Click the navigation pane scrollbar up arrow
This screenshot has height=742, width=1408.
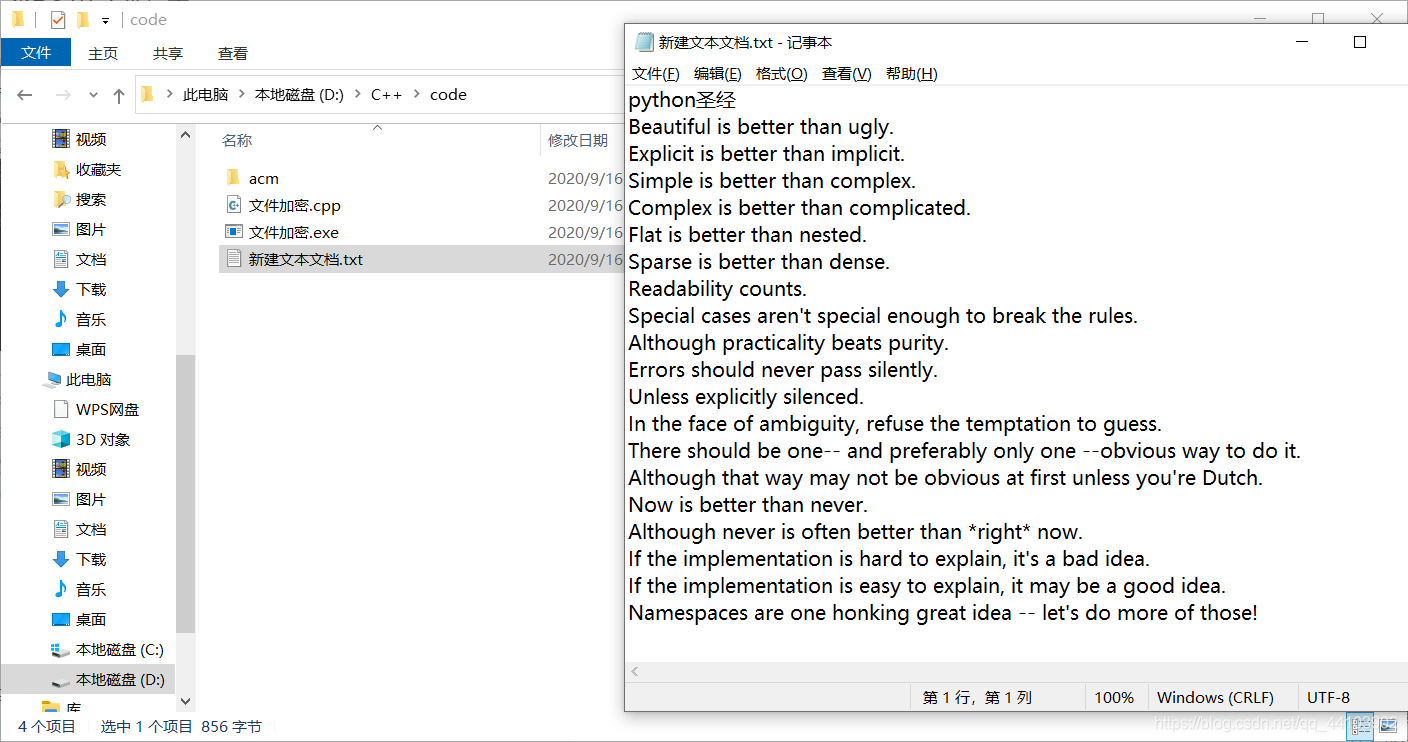(185, 134)
